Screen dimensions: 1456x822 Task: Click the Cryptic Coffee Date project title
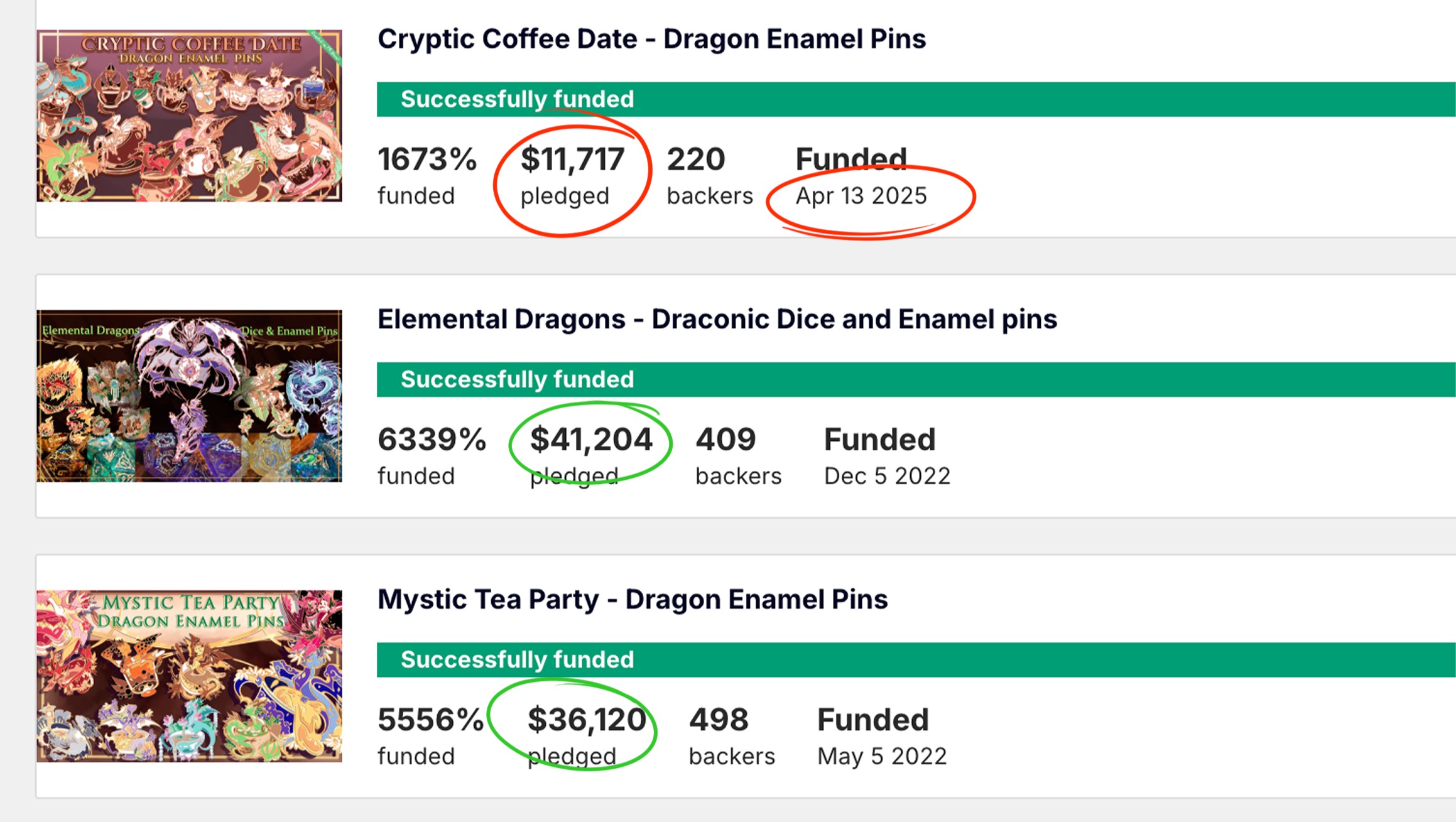point(651,39)
